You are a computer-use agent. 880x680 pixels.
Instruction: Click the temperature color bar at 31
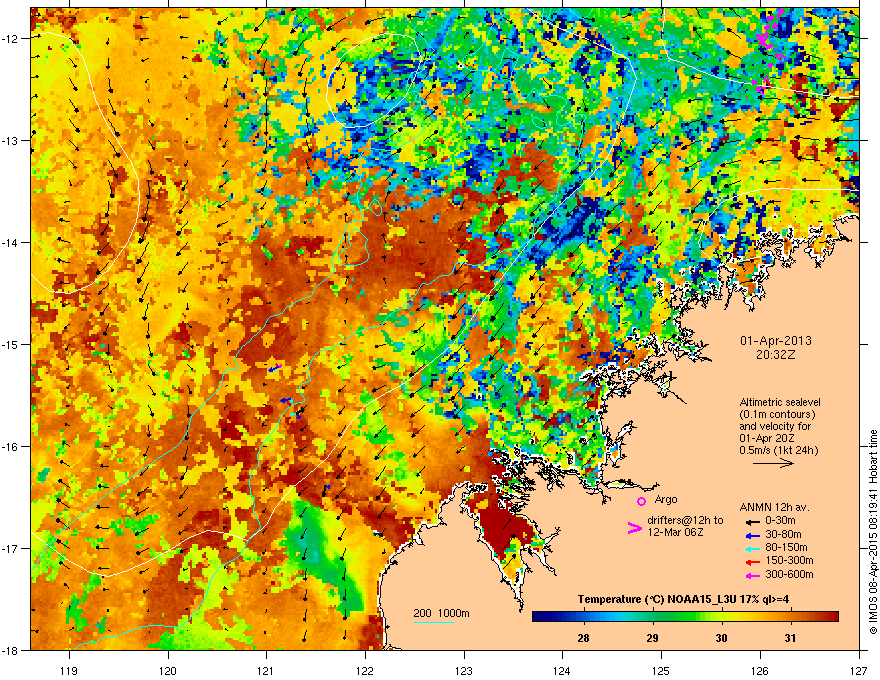click(x=791, y=617)
